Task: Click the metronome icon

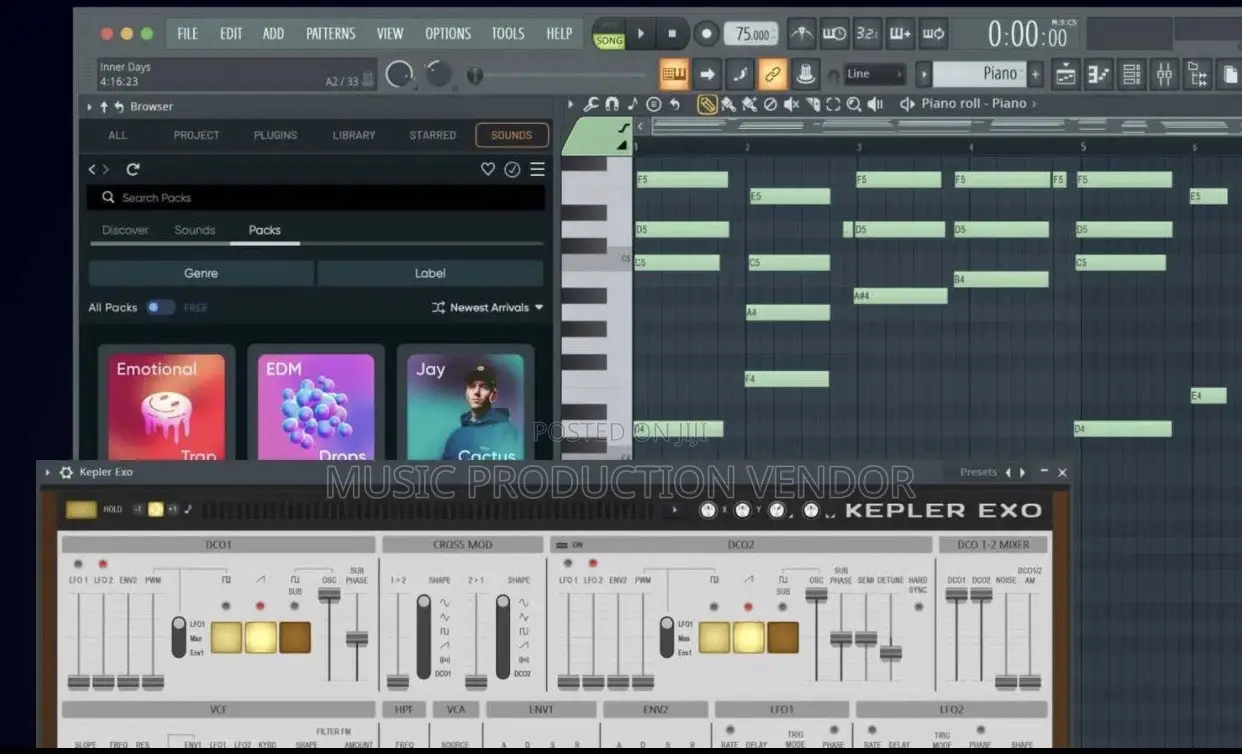Action: 801,35
